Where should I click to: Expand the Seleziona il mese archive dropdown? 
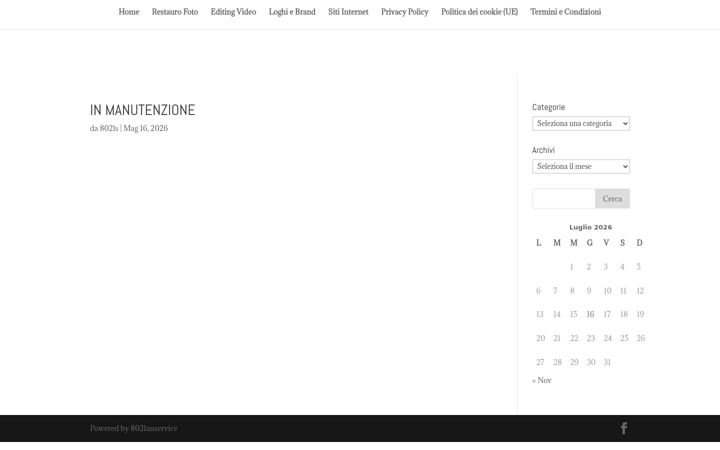[581, 166]
